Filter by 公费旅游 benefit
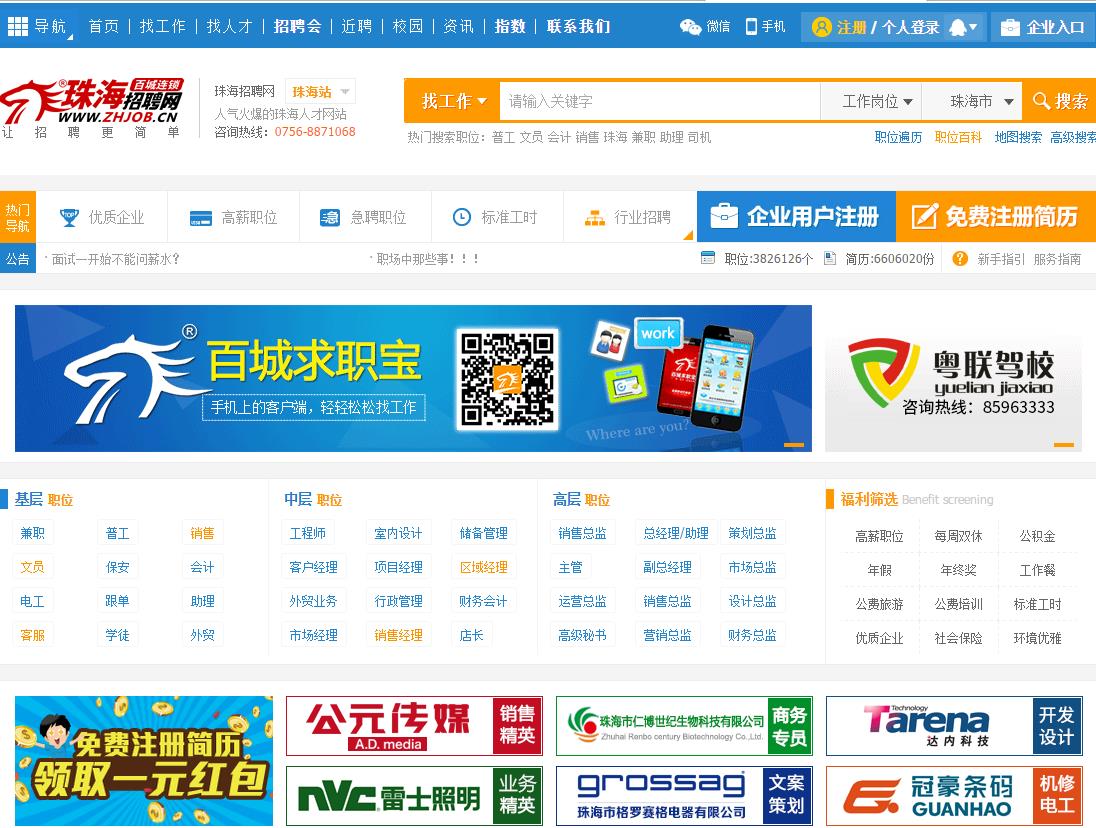 point(879,604)
